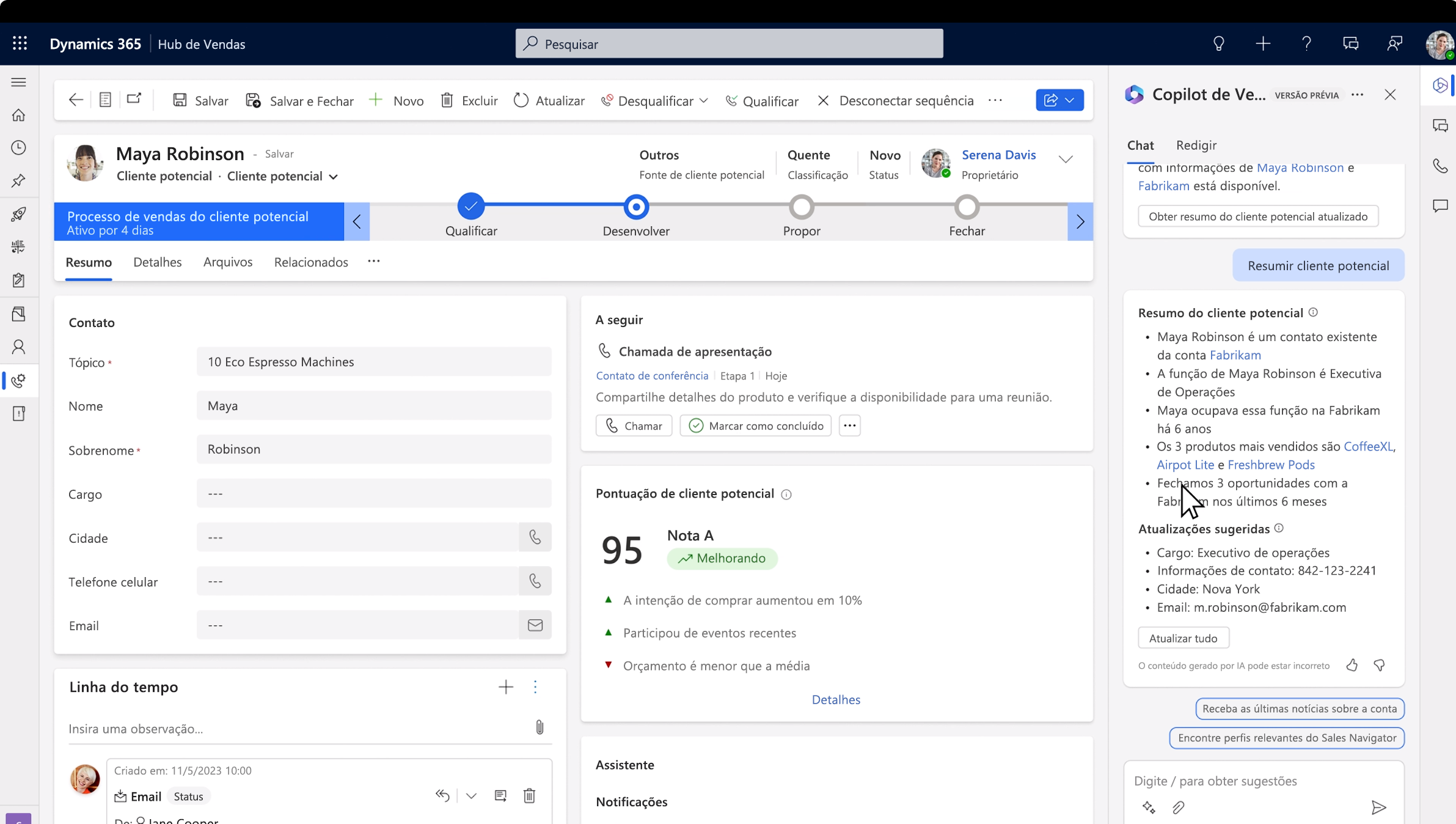Click Desconectar sequência command
Viewport: 1456px width, 824px height.
[x=896, y=100]
